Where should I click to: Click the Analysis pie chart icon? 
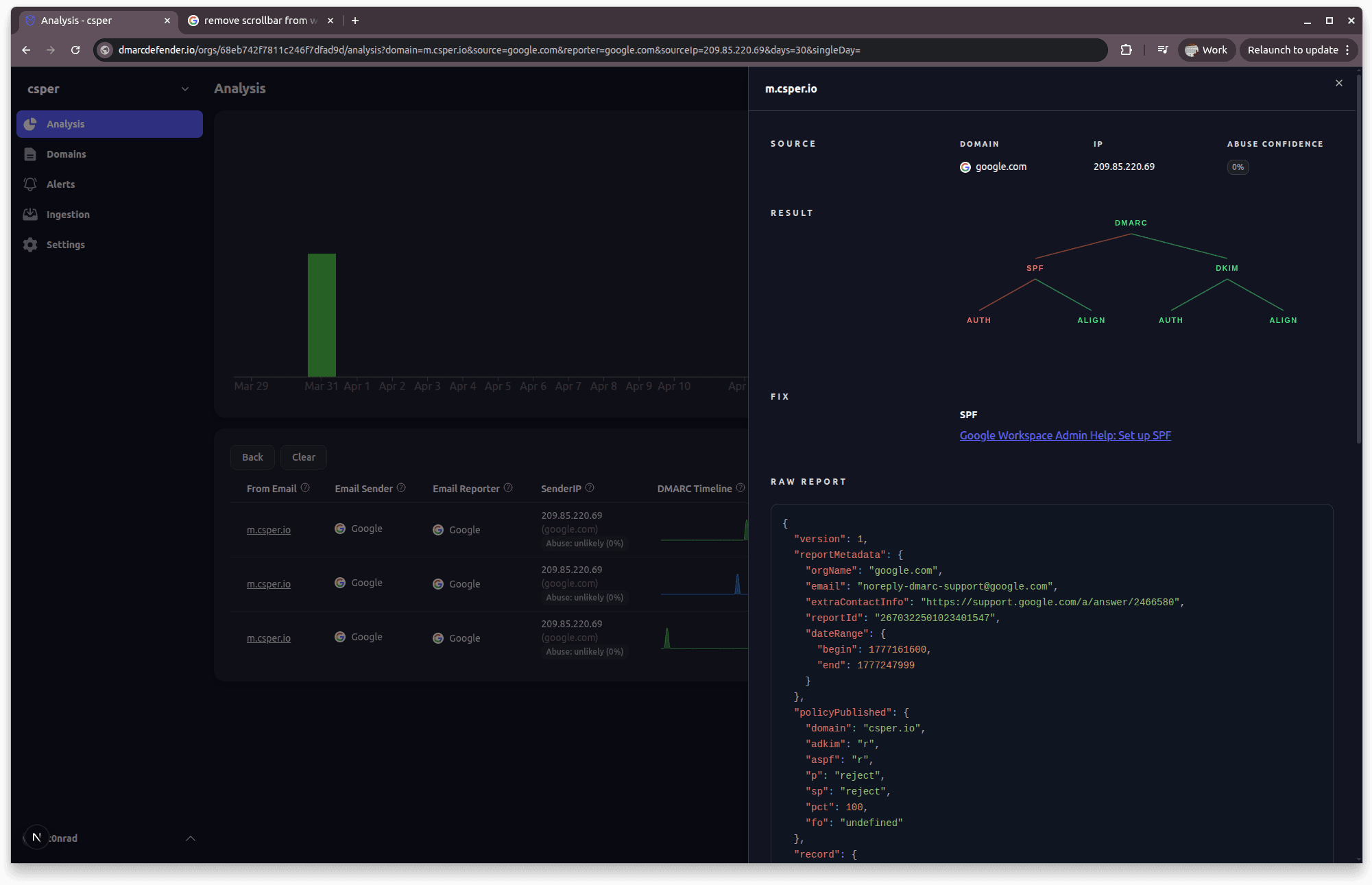pyautogui.click(x=30, y=124)
